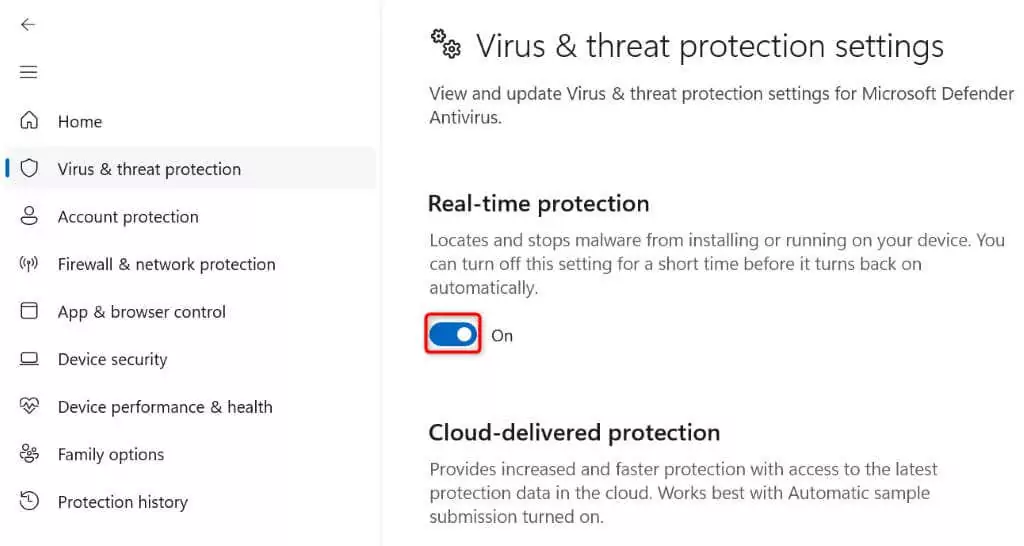The height and width of the screenshot is (546, 1024).
Task: Select Family options label in sidebar
Action: point(111,455)
